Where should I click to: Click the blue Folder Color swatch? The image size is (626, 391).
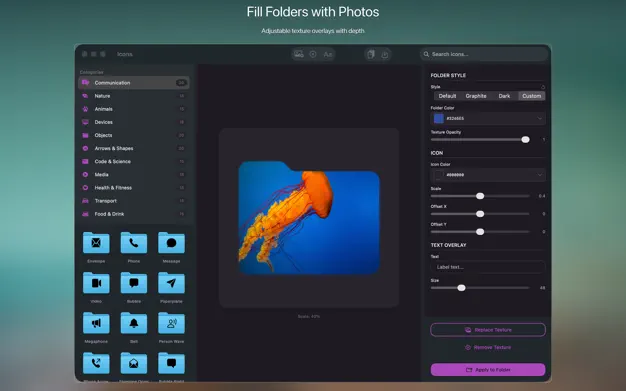[x=439, y=118]
